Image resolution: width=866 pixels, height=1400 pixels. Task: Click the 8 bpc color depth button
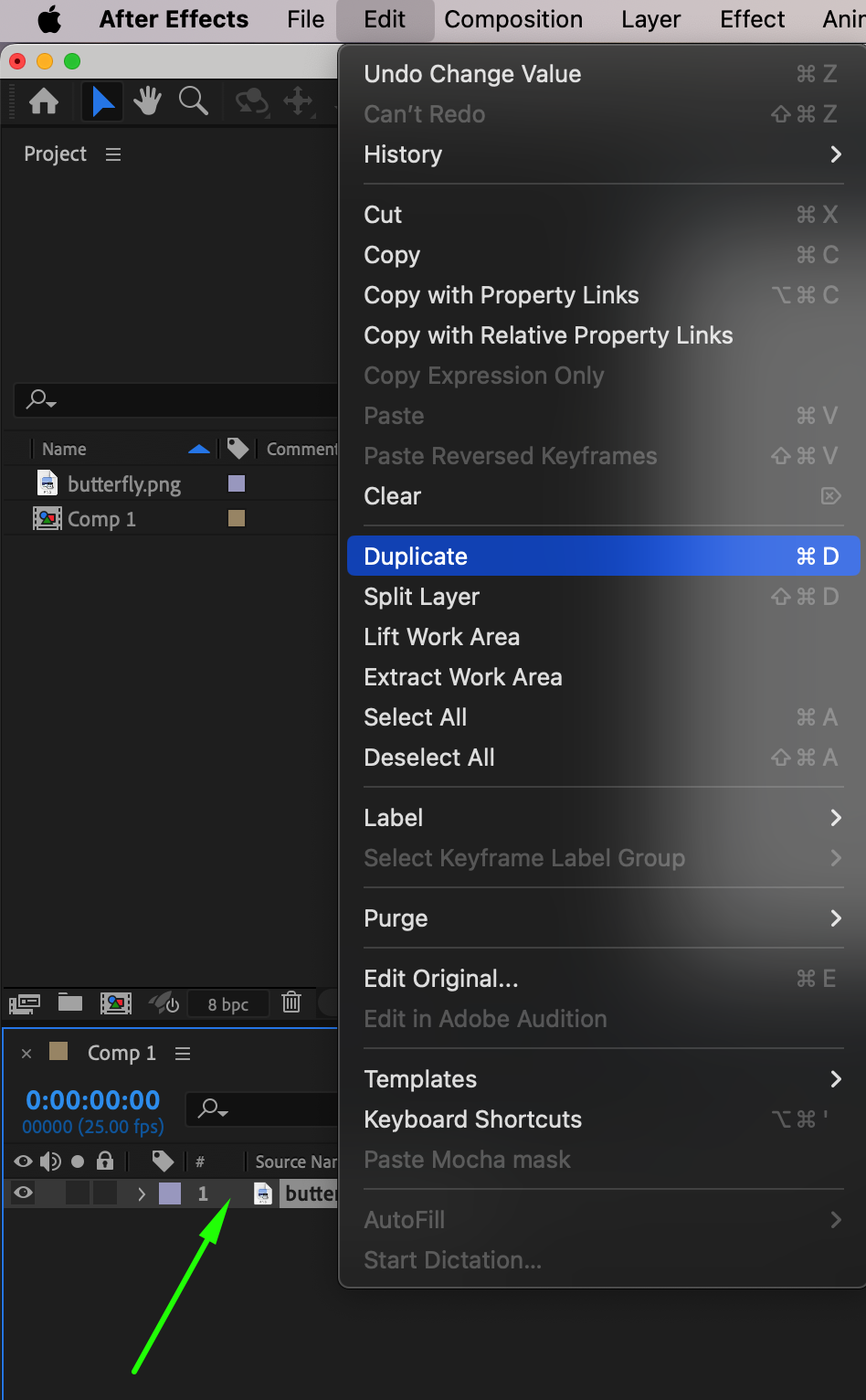pyautogui.click(x=227, y=1004)
